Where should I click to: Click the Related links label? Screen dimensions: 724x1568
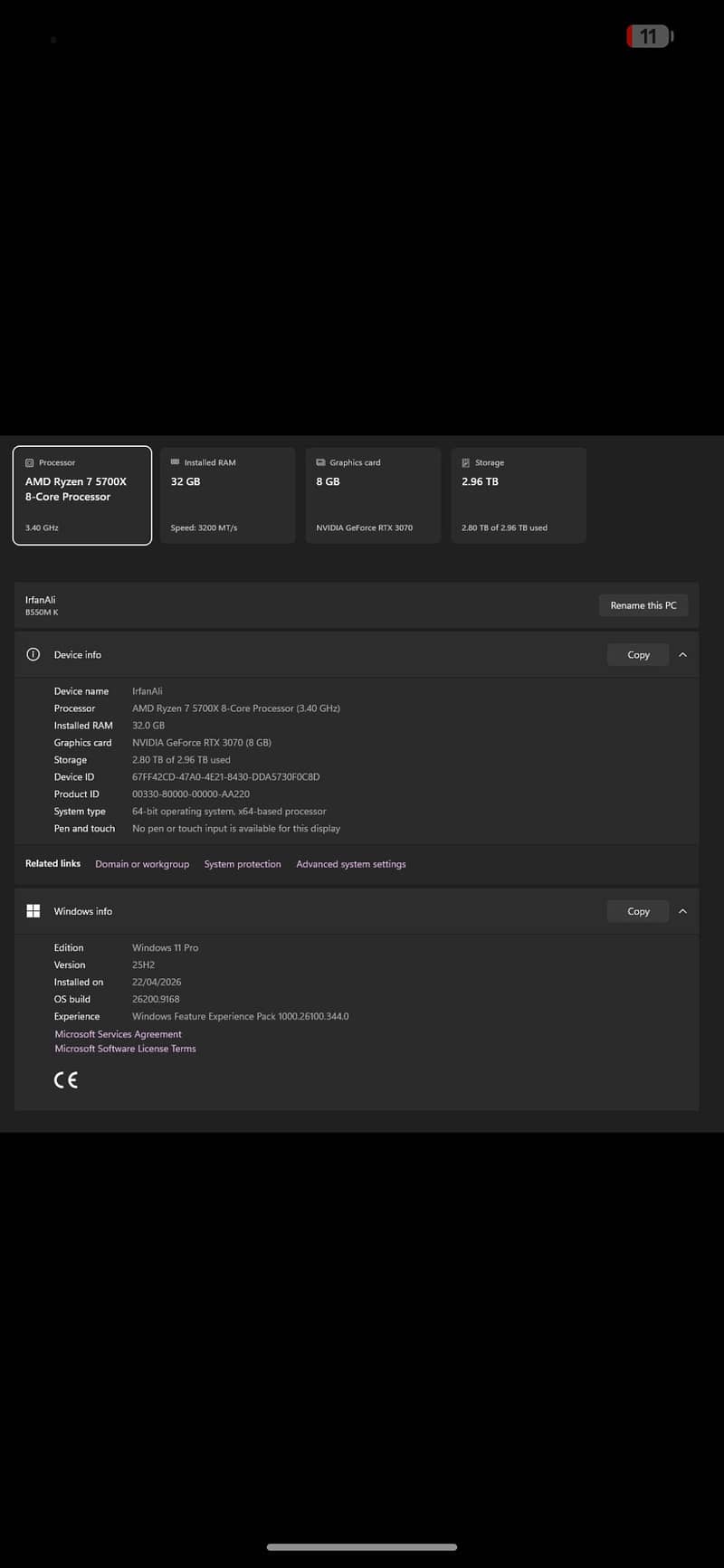[x=52, y=863]
